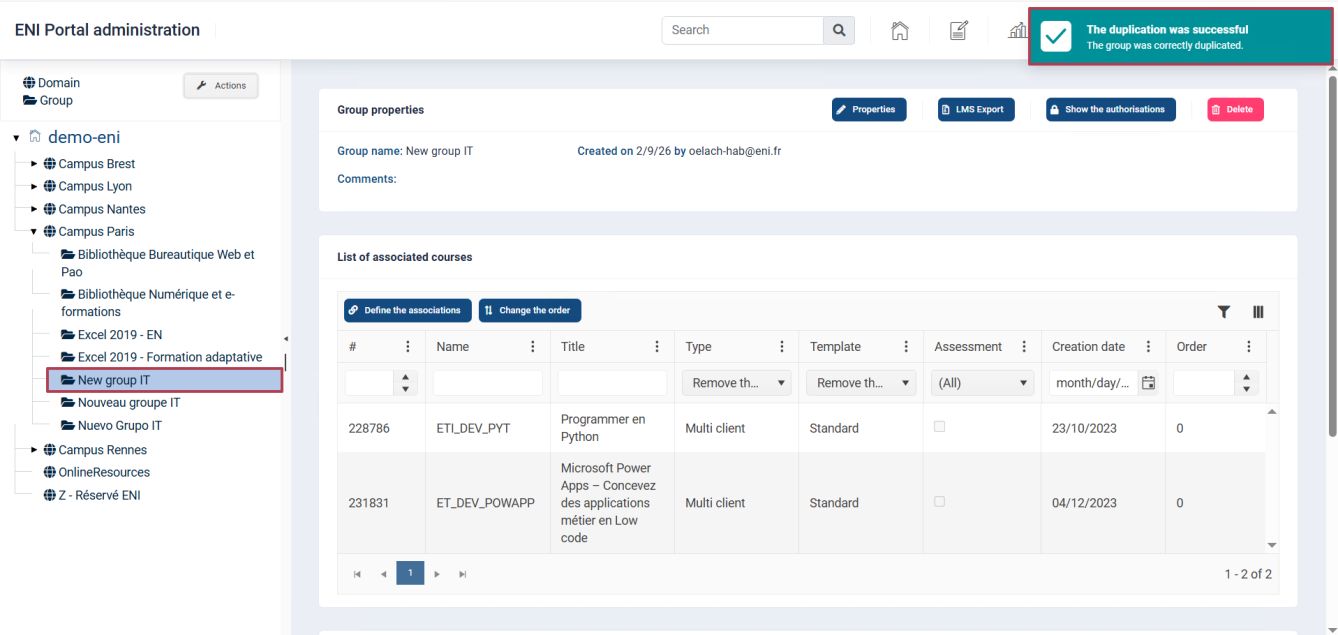Open the Type filter dropdown
This screenshot has height=635, width=1338.
point(736,383)
